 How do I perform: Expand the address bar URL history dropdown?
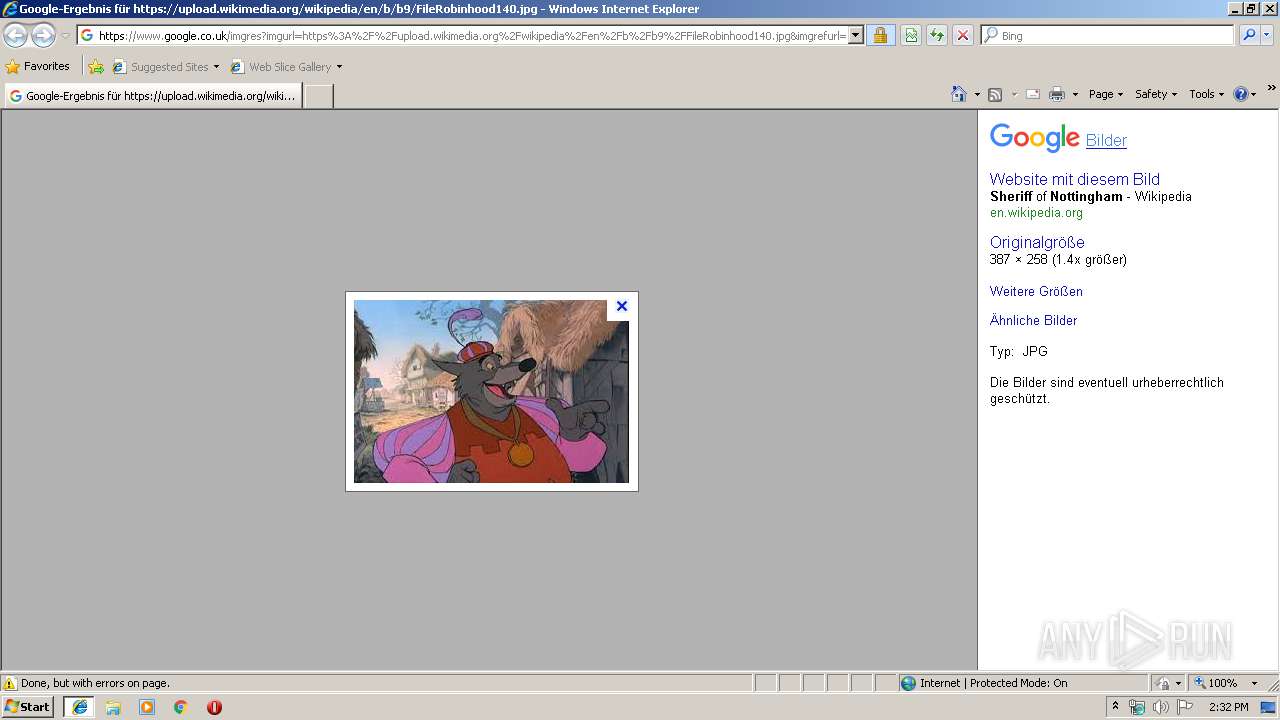coord(855,36)
